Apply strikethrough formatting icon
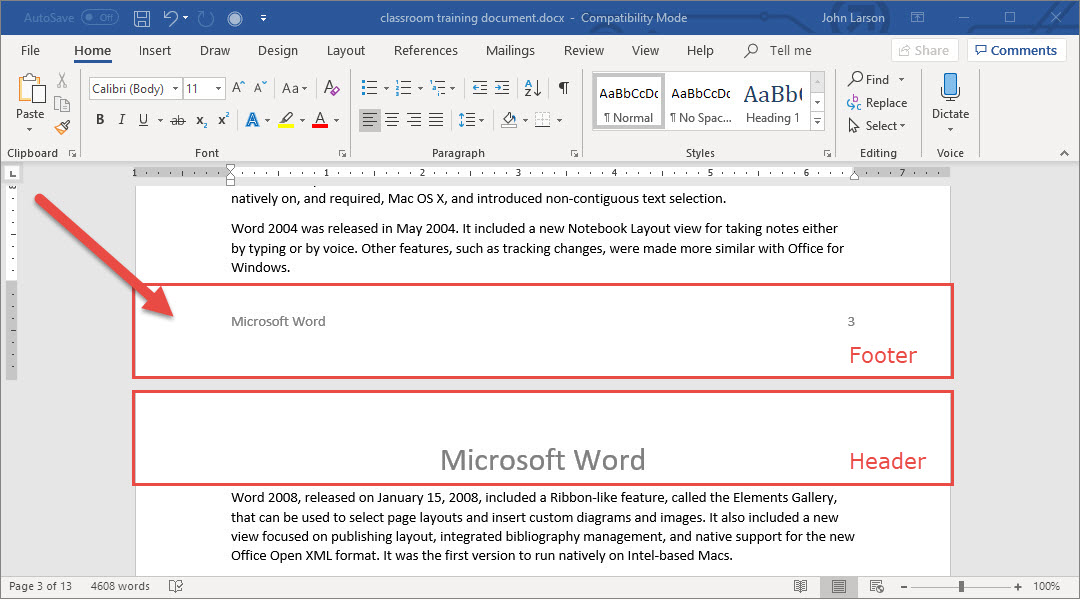Image resolution: width=1080 pixels, height=600 pixels. coord(178,120)
